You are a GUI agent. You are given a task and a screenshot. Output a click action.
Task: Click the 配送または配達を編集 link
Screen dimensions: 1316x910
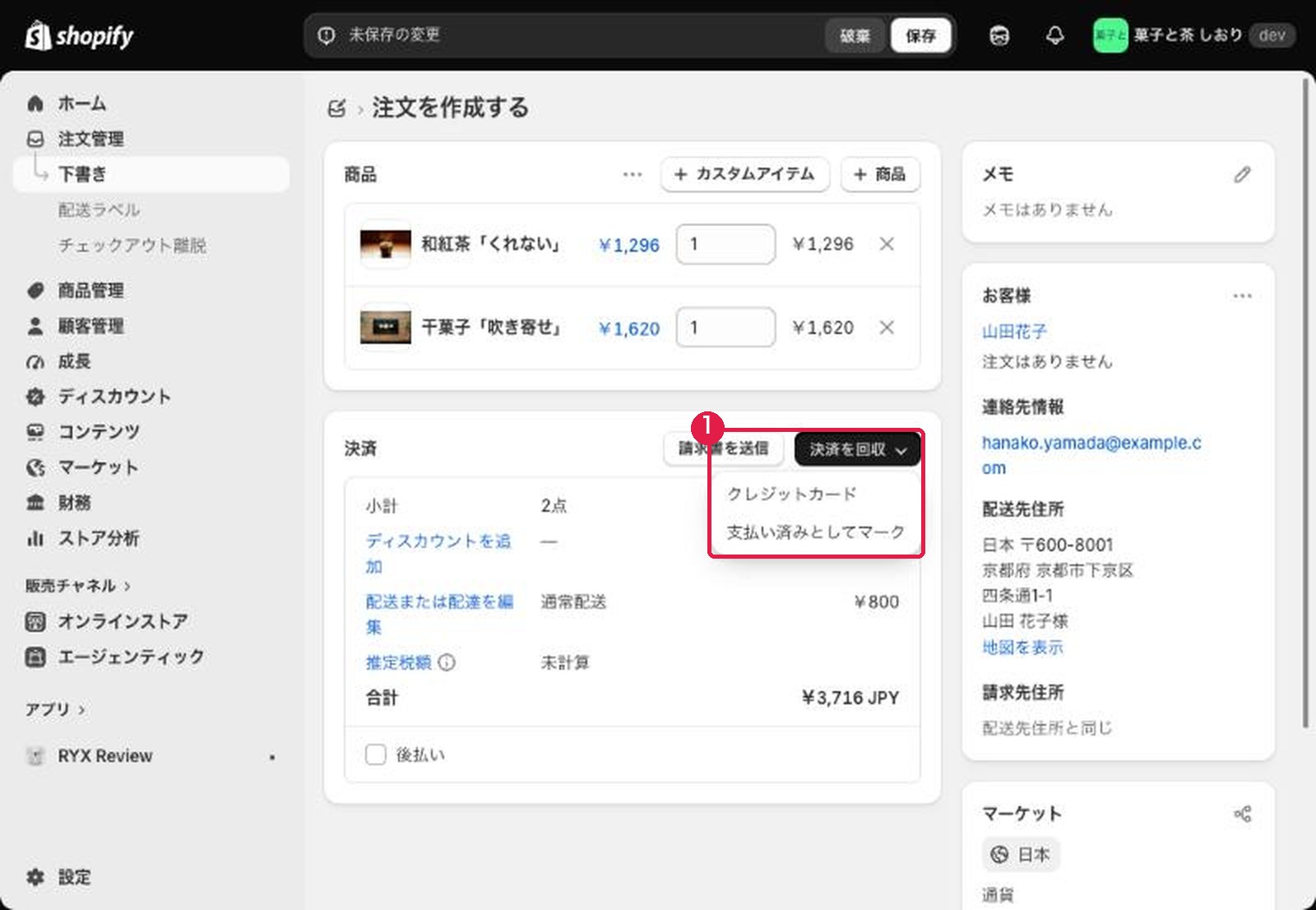point(439,615)
